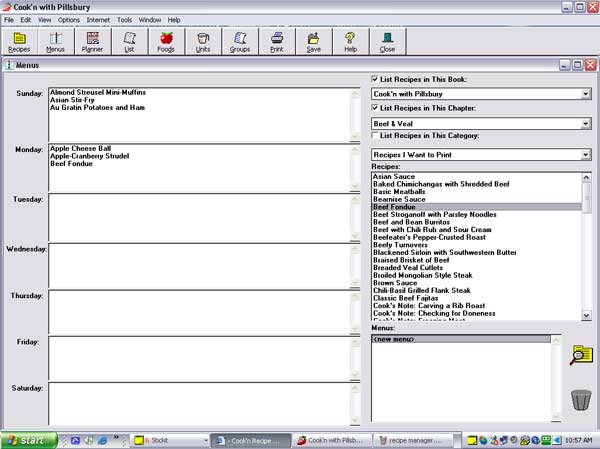This screenshot has height=449, width=600.
Task: Switch to Stickit taskbar button
Action: (x=170, y=441)
